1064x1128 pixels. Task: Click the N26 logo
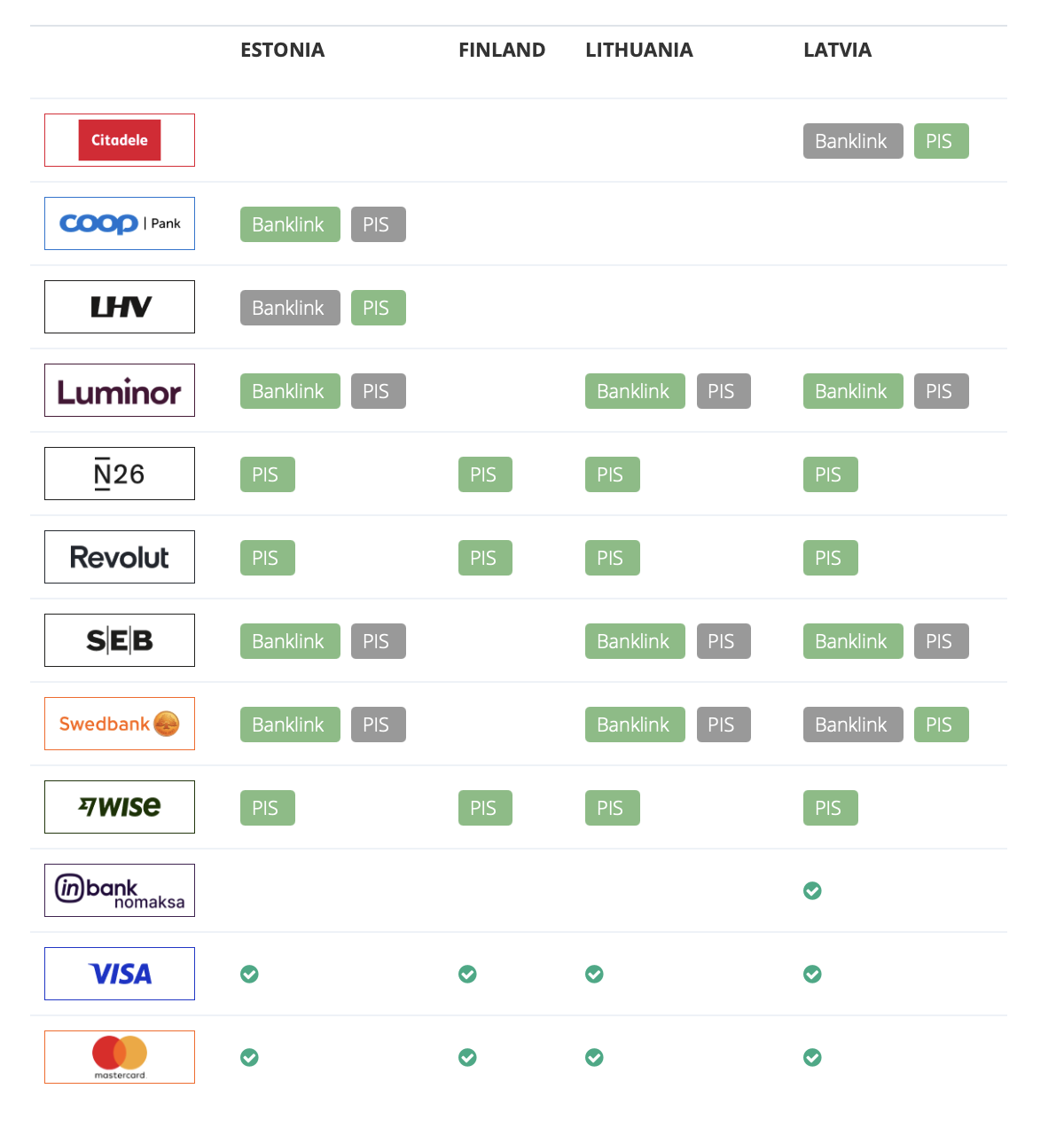point(120,474)
